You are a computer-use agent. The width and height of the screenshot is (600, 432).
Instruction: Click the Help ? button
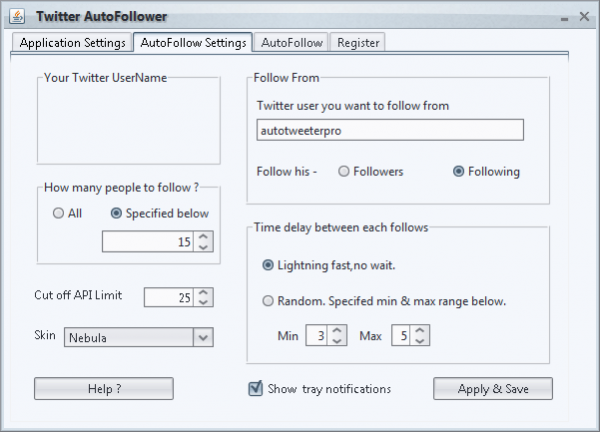104,389
